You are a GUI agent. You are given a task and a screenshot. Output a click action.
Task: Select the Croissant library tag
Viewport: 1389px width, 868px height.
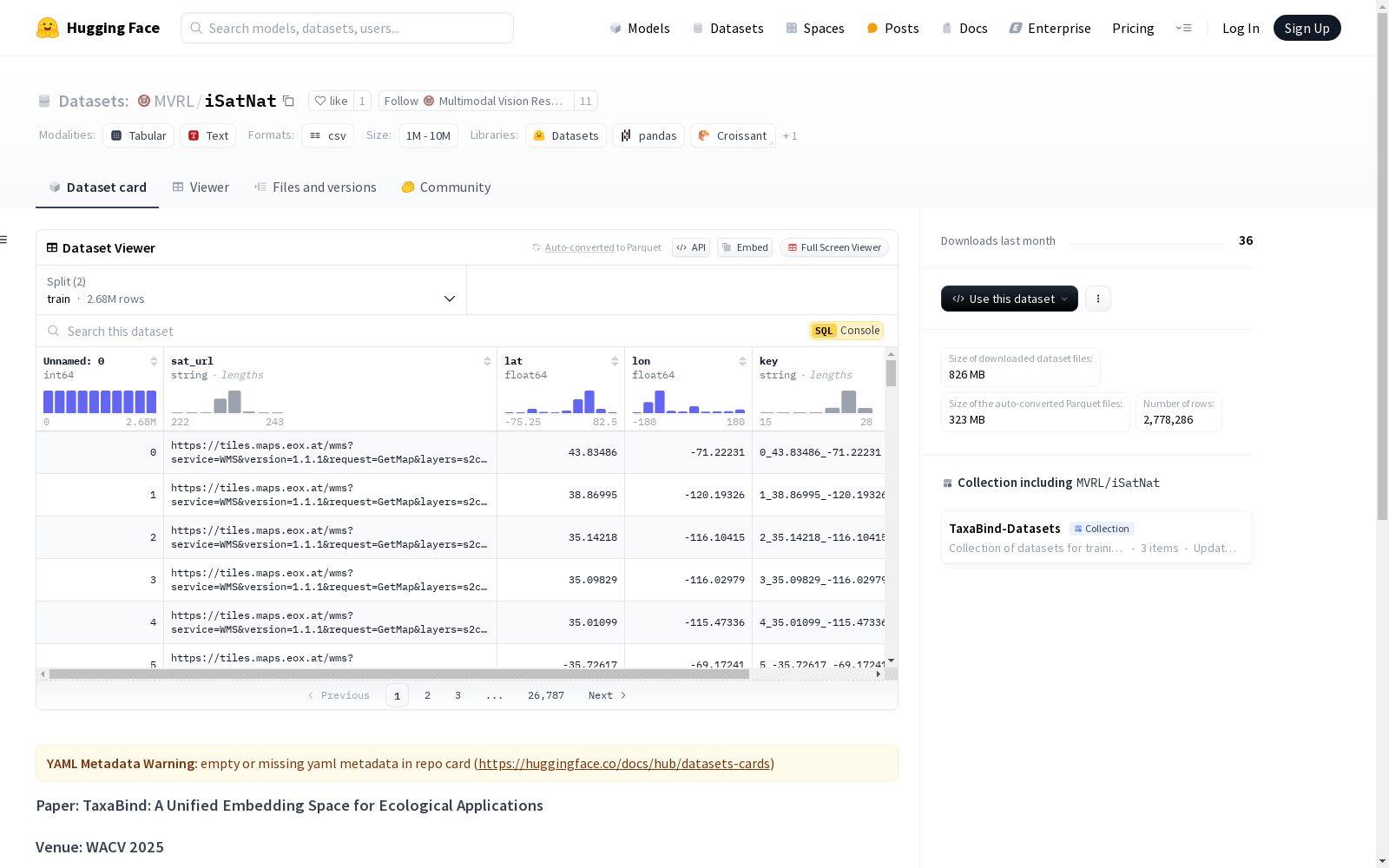[x=733, y=135]
